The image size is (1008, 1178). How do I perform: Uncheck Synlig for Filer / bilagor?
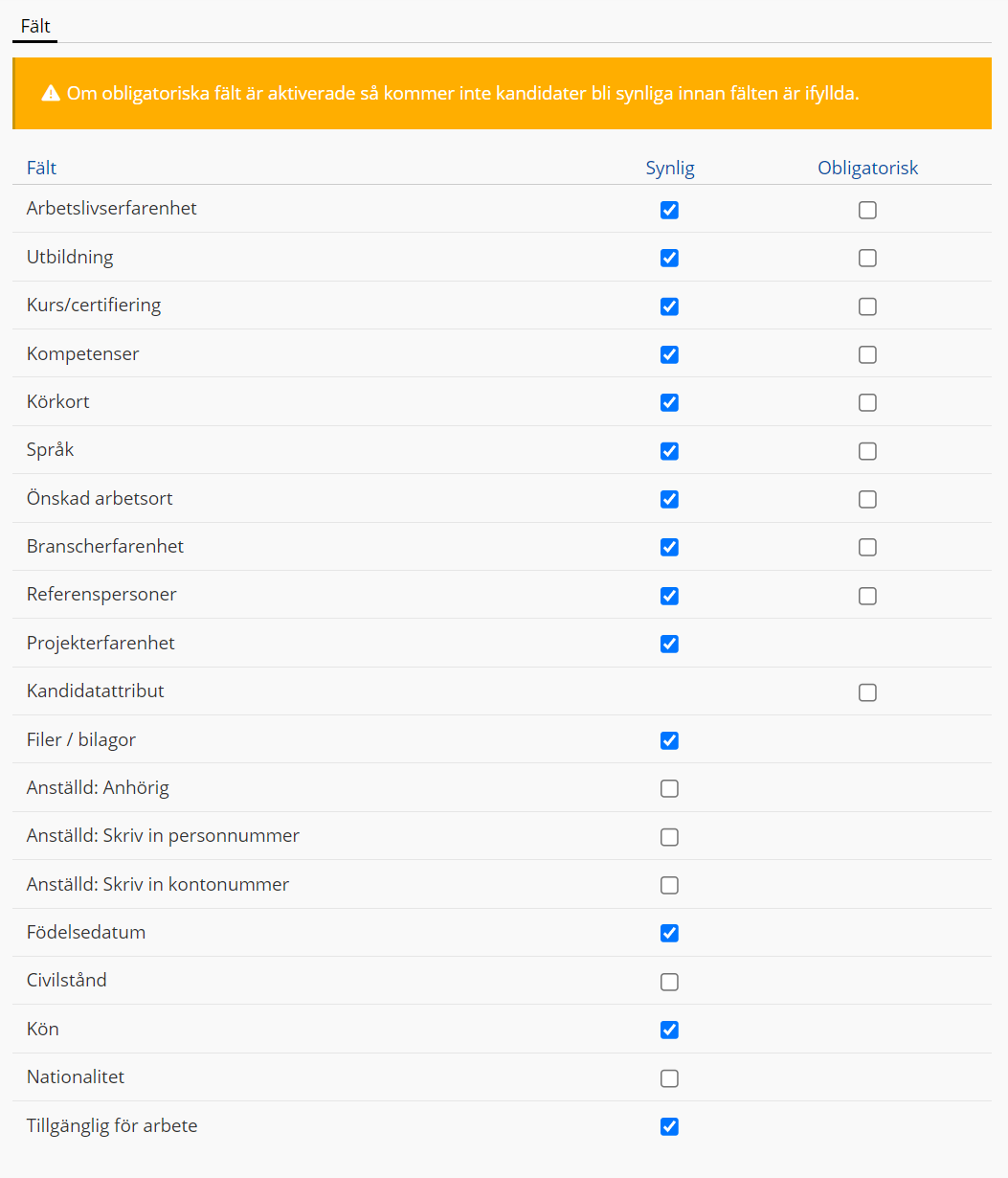click(669, 740)
